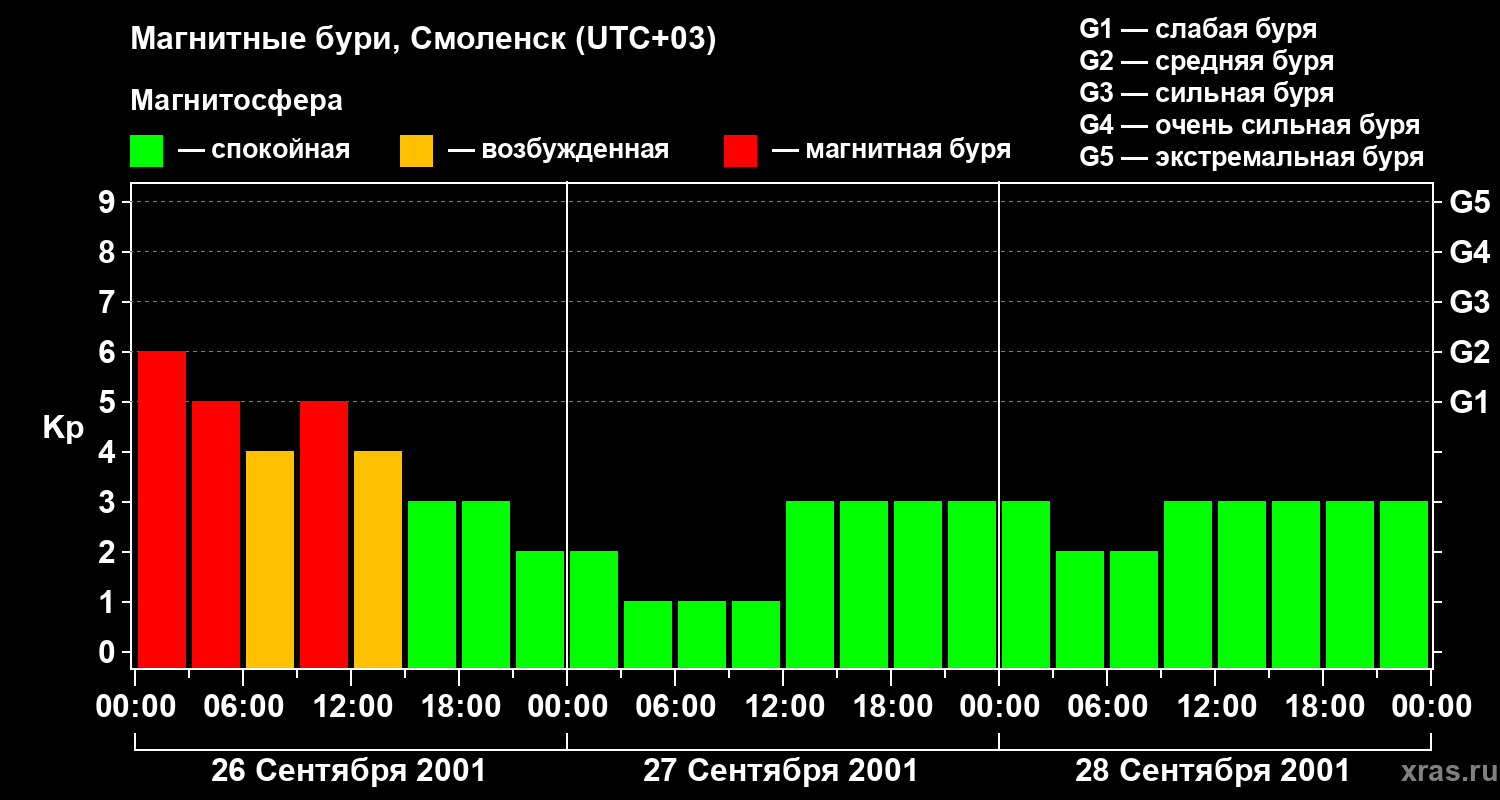The image size is (1500, 800).
Task: Click the 'G5 — экстремальная буря' legend line
Action: (x=1251, y=157)
